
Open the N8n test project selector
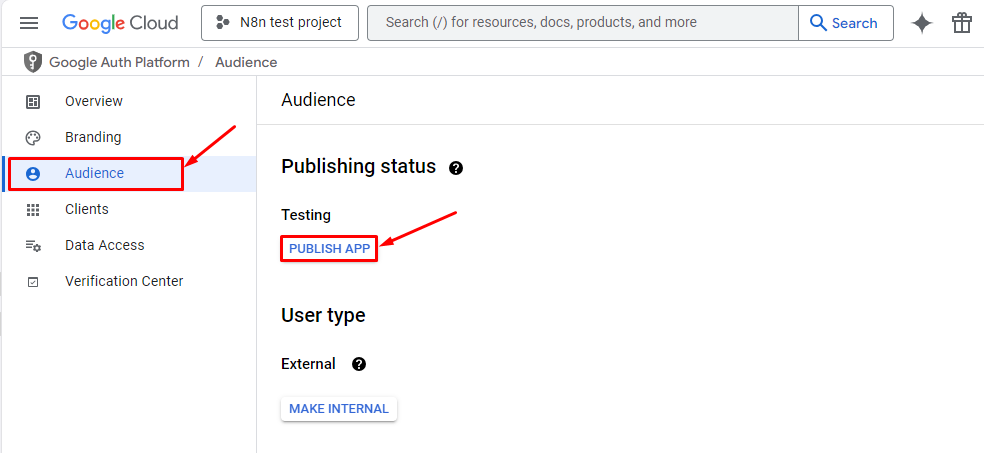click(x=280, y=23)
